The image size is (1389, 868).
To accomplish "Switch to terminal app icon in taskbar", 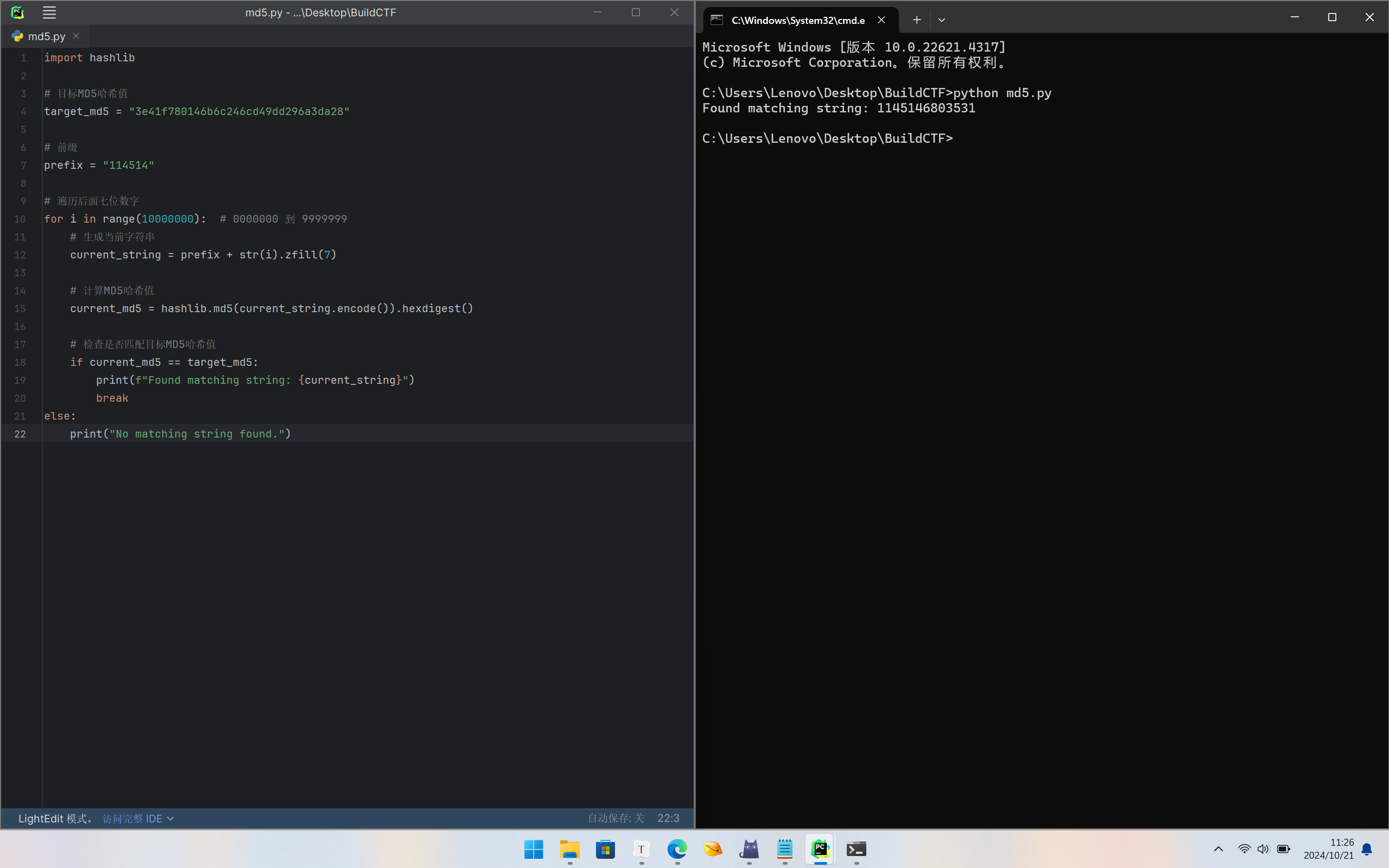I will coord(856,849).
